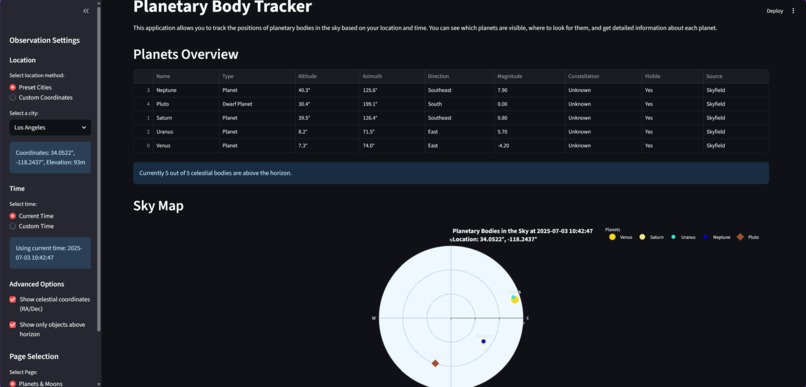Click the current time info box
806x387 pixels.
[x=50, y=252]
